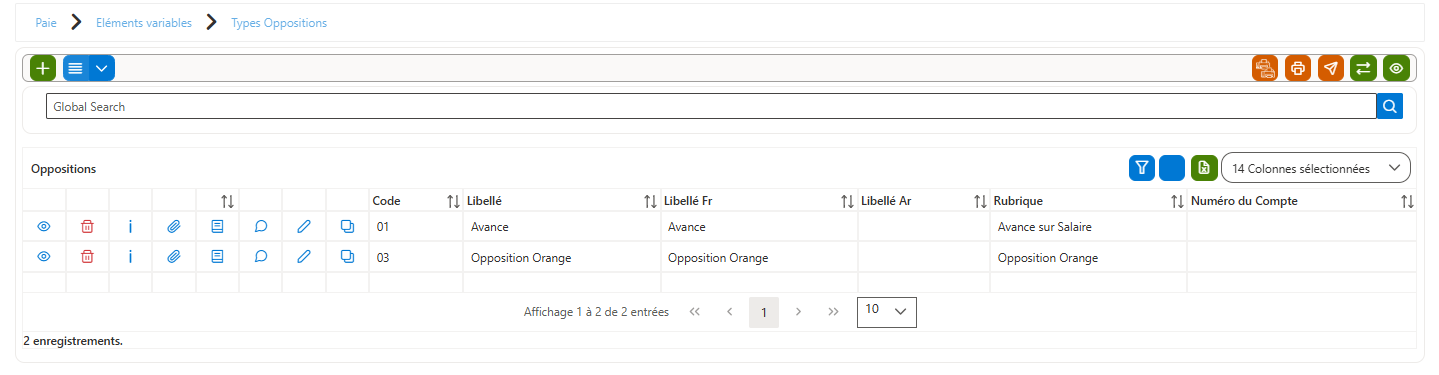Open Eléments variables breadcrumb link
Viewport: 1439px width, 375px height.
coord(144,23)
